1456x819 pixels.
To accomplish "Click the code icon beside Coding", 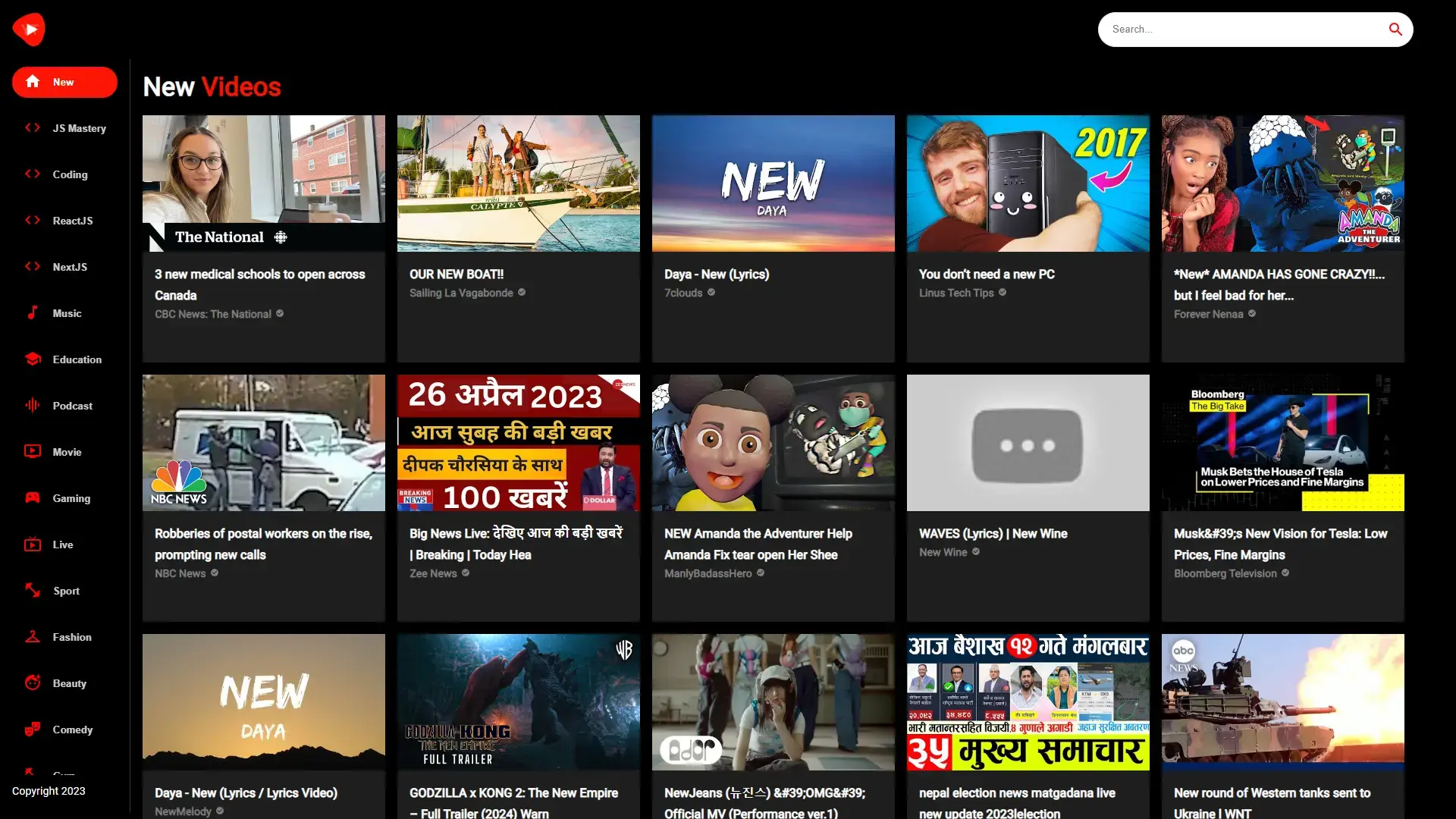I will pyautogui.click(x=33, y=174).
